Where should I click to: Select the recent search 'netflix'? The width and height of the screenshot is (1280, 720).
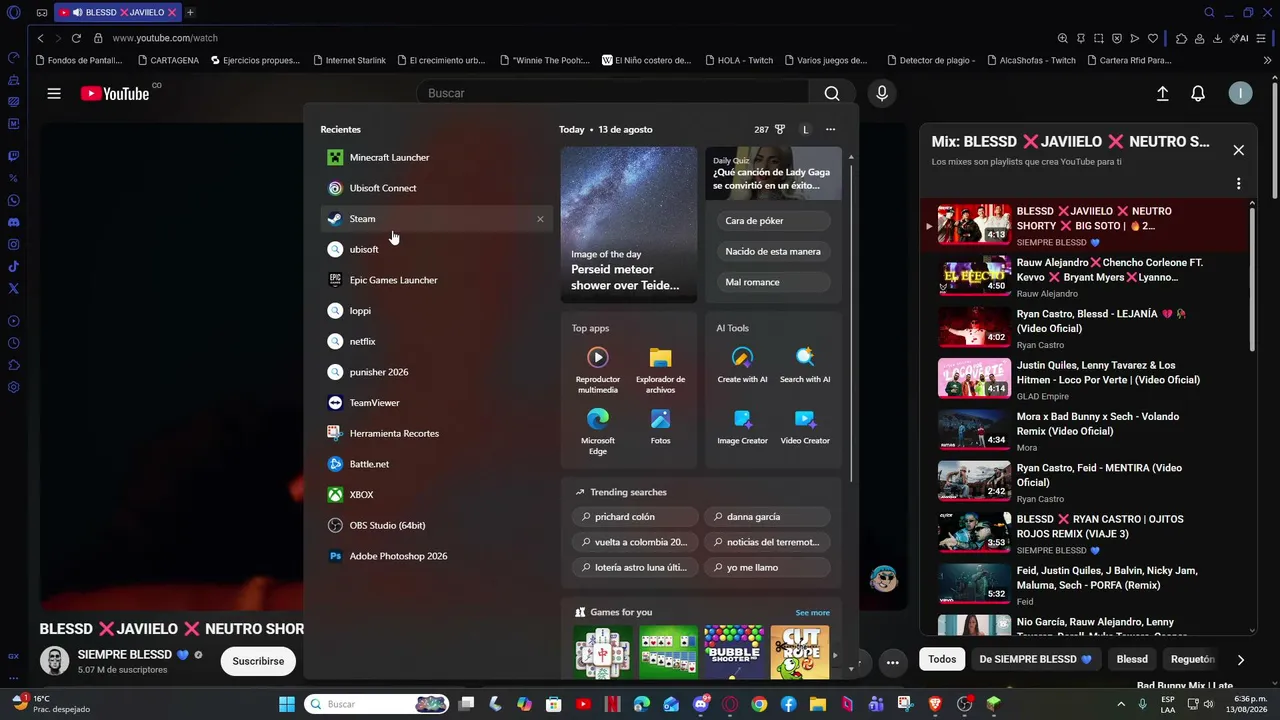[x=436, y=341]
